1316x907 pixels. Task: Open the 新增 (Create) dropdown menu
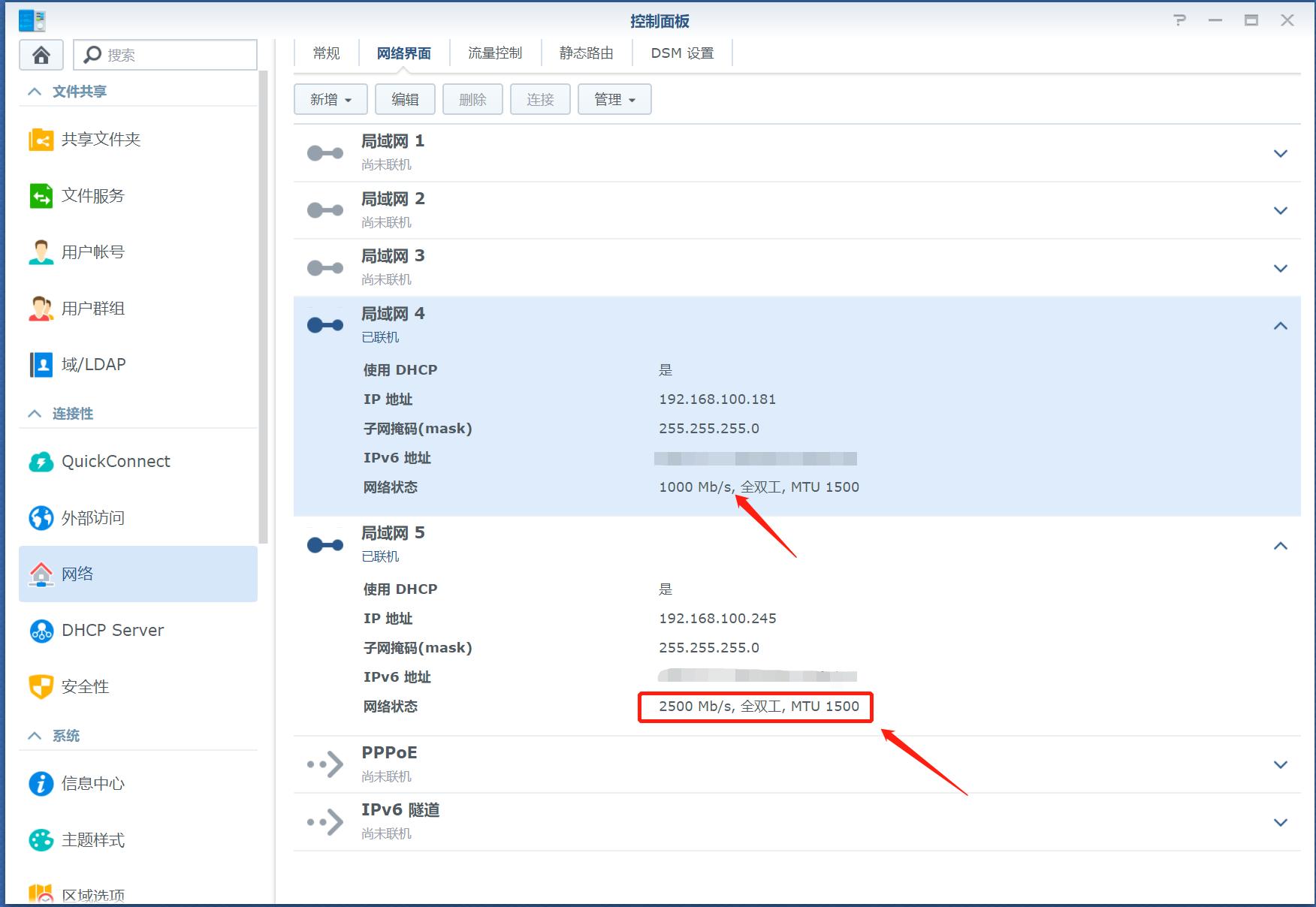point(330,98)
